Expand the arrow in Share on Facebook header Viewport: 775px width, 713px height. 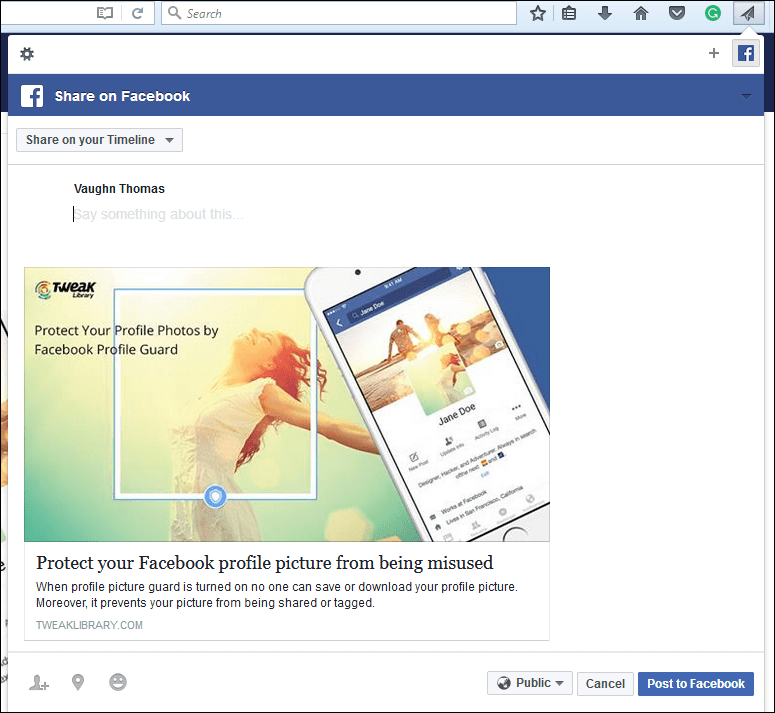[746, 96]
